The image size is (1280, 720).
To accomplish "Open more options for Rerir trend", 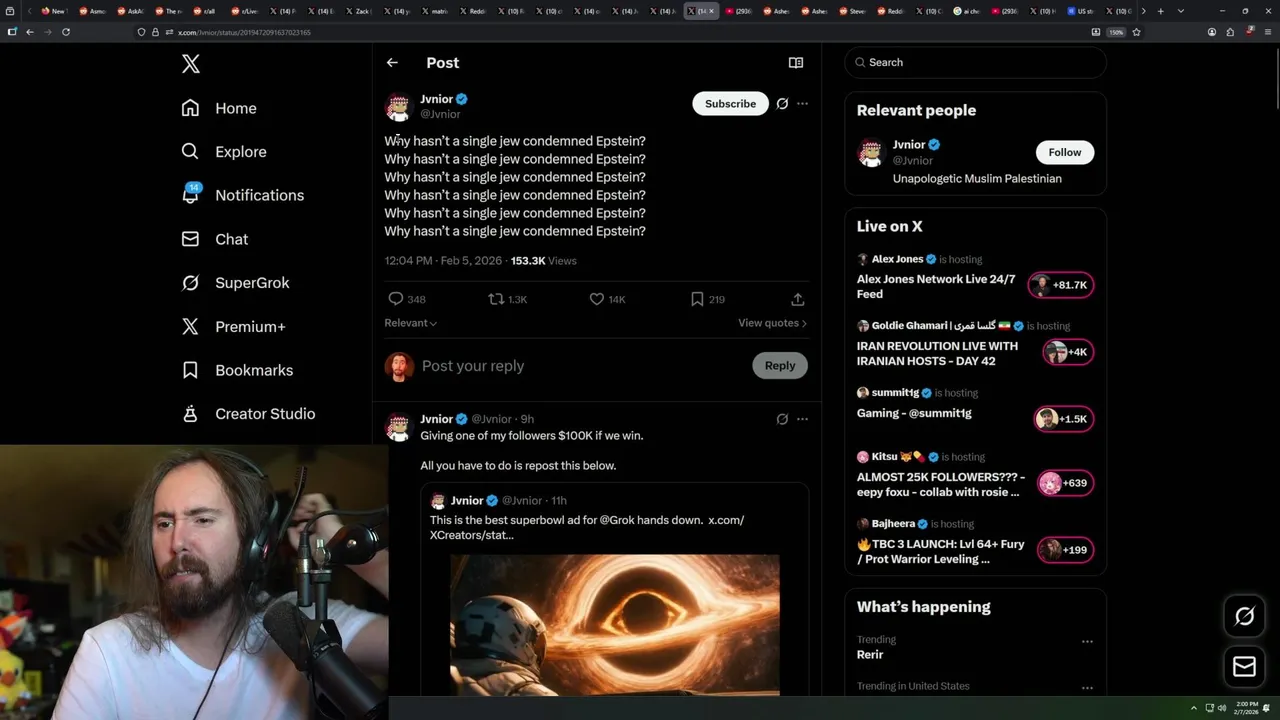I will coord(1087,642).
